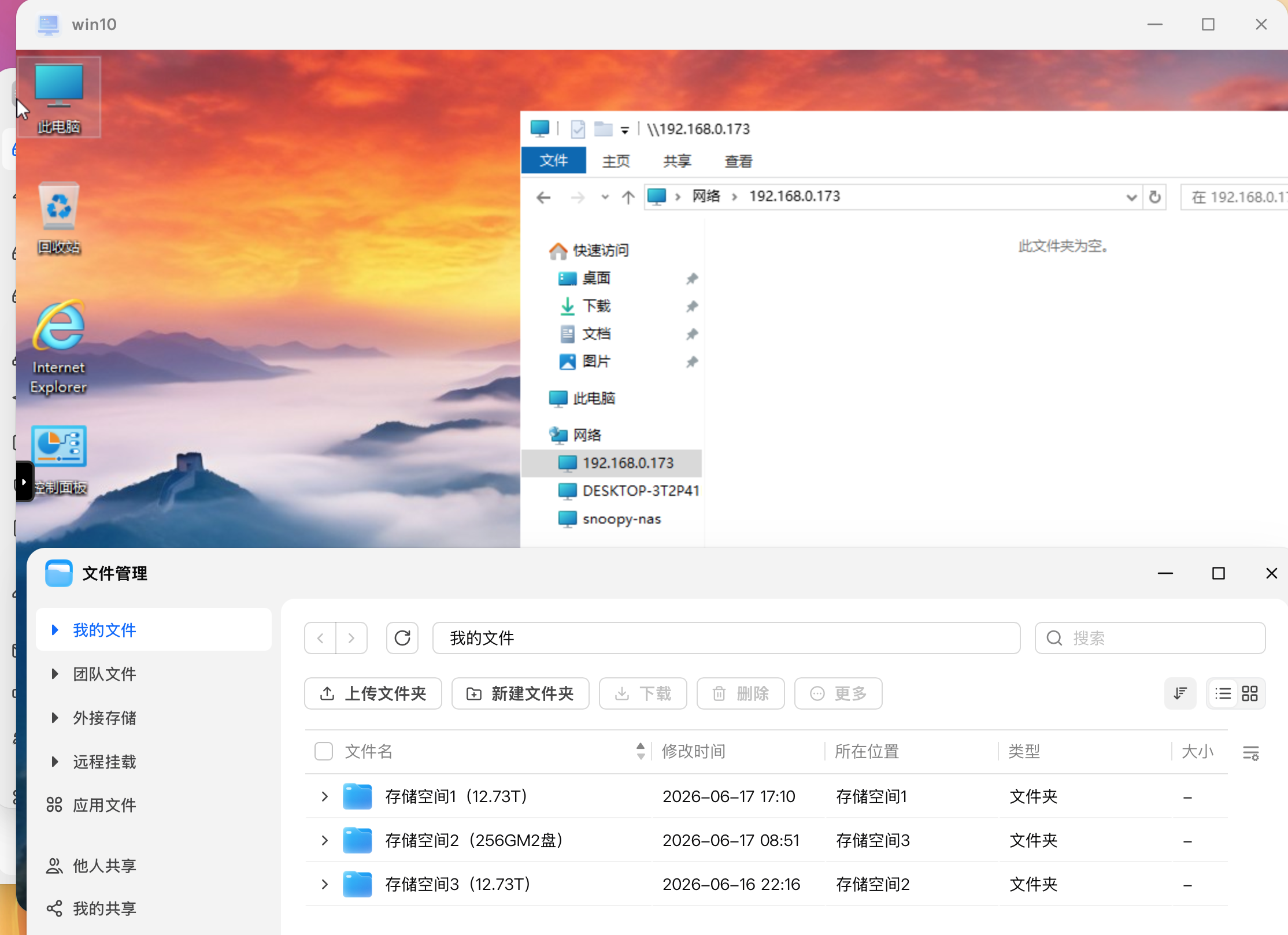This screenshot has width=1288, height=935.
Task: Open column settings in the file table
Action: pyautogui.click(x=1251, y=752)
